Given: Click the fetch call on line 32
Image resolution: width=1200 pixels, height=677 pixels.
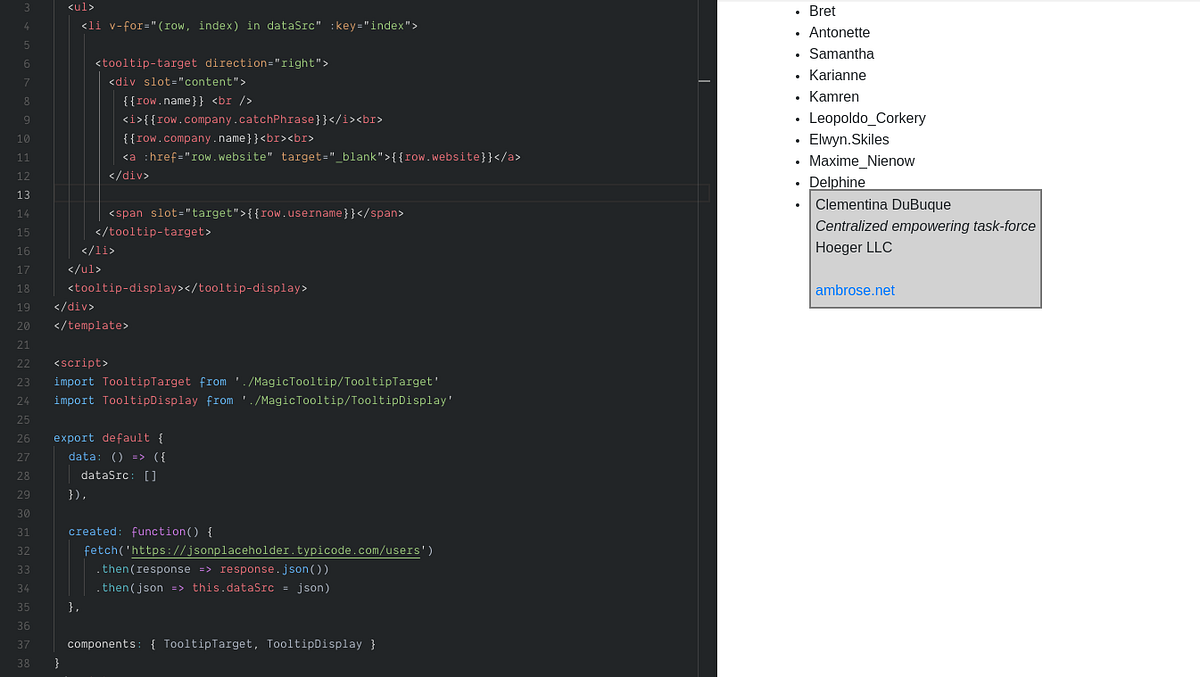Looking at the screenshot, I should coord(101,550).
